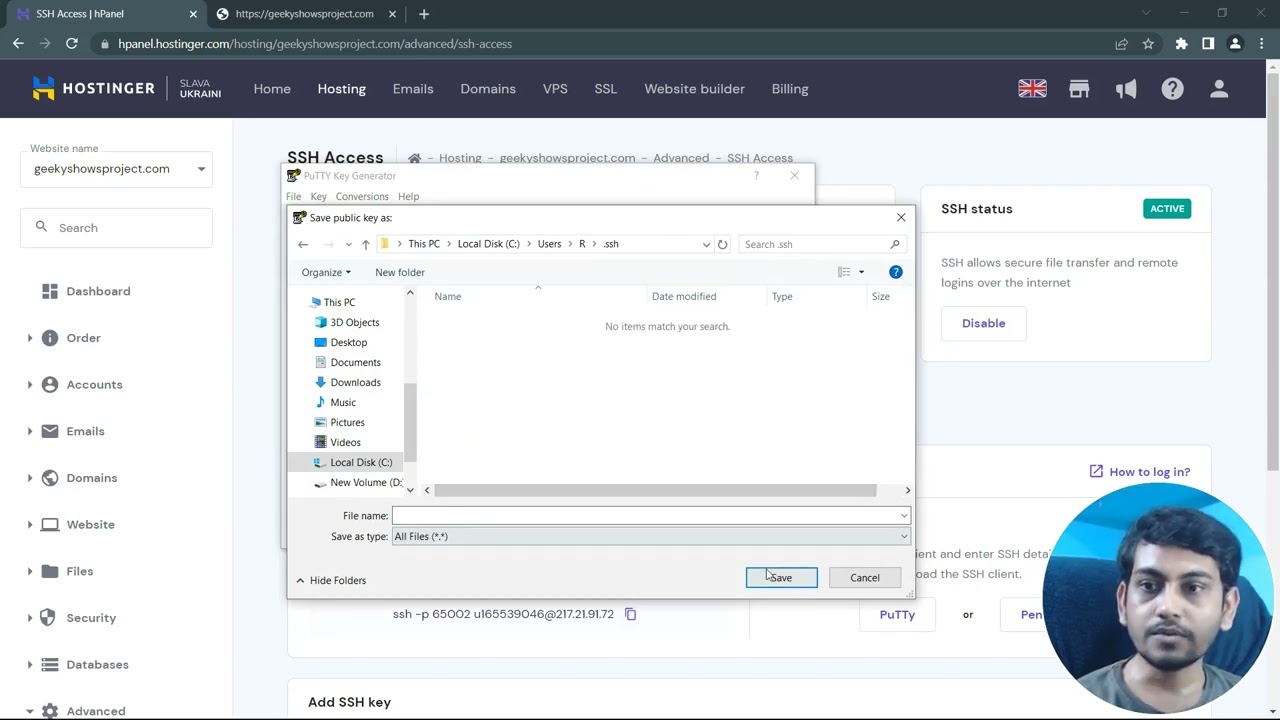Select Videos in the navigation tree
The height and width of the screenshot is (720, 1280).
pyautogui.click(x=345, y=442)
